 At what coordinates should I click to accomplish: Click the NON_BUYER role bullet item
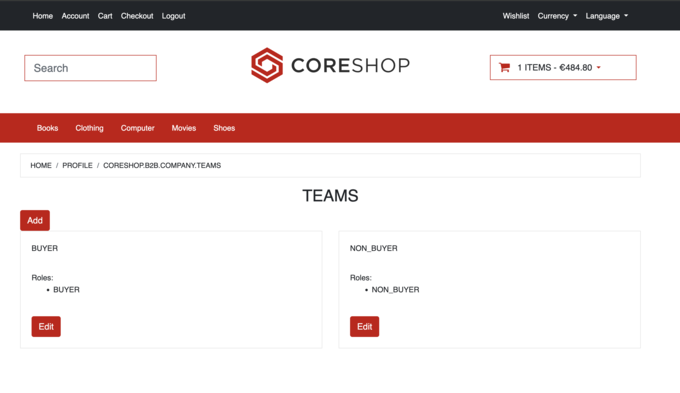point(396,289)
